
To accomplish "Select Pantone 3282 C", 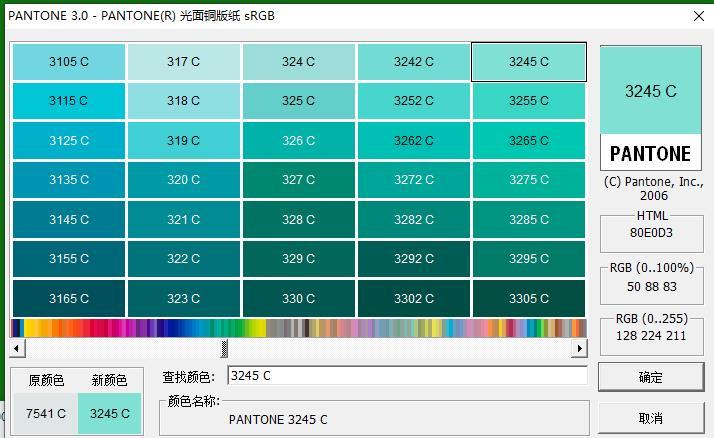I will pyautogui.click(x=414, y=219).
